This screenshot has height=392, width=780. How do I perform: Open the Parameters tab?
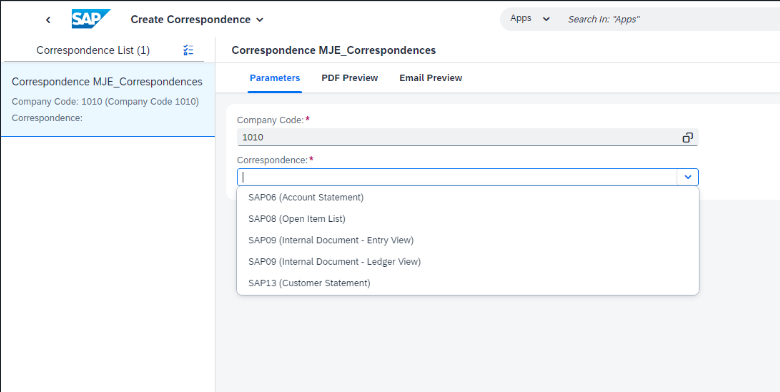click(x=275, y=78)
